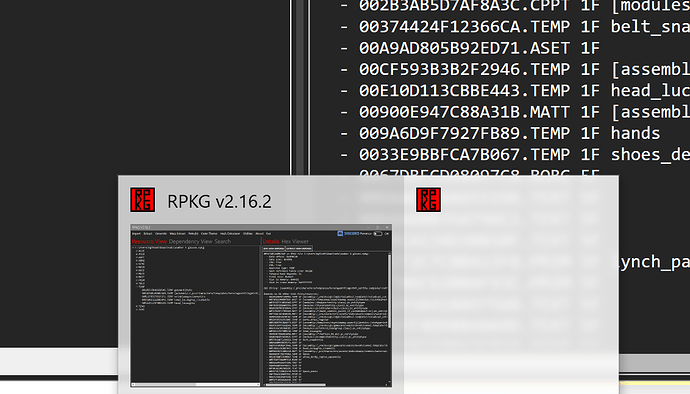Select the 00900E947C88A31B.MATT row

pos(515,112)
